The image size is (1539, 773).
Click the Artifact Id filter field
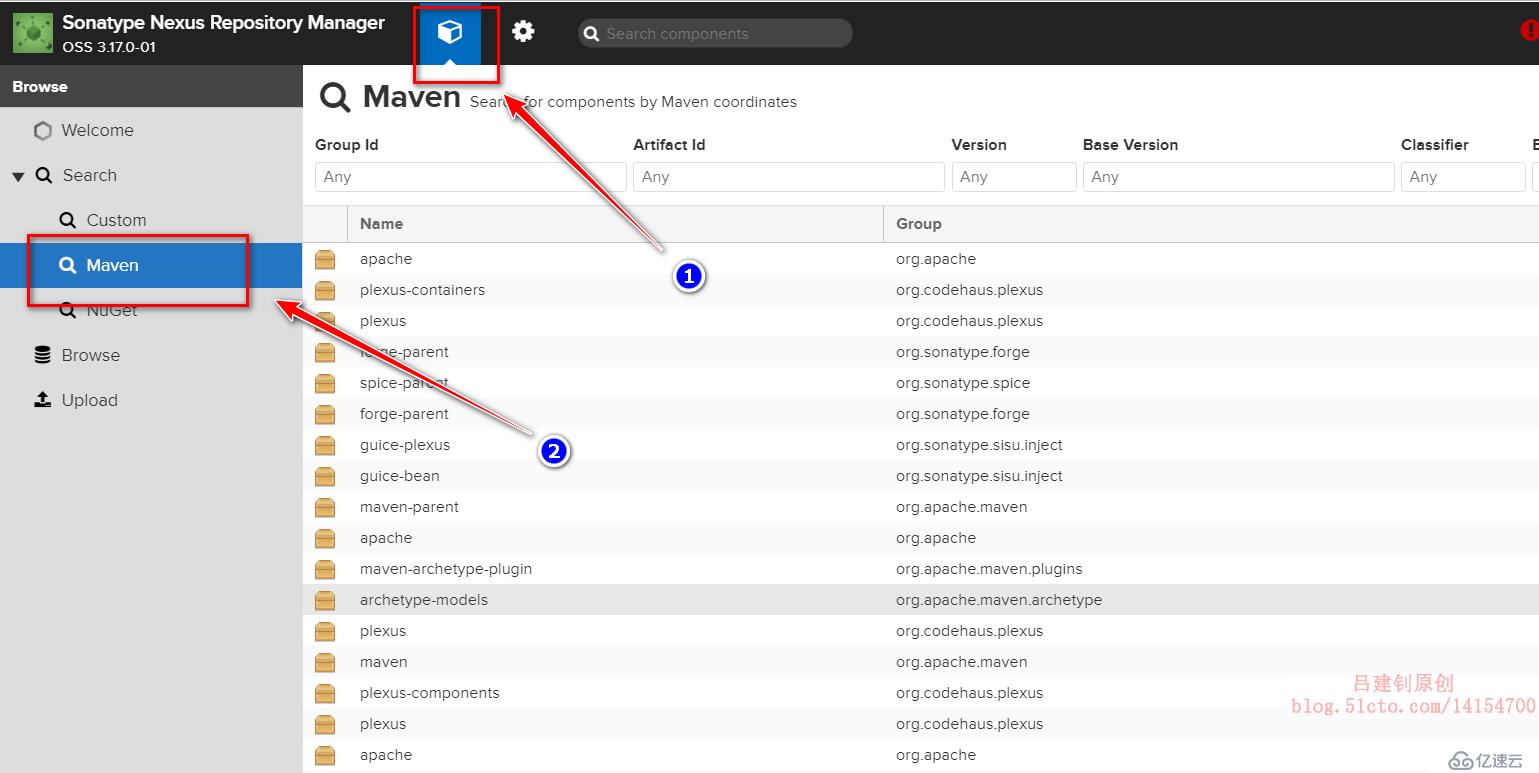tap(789, 177)
